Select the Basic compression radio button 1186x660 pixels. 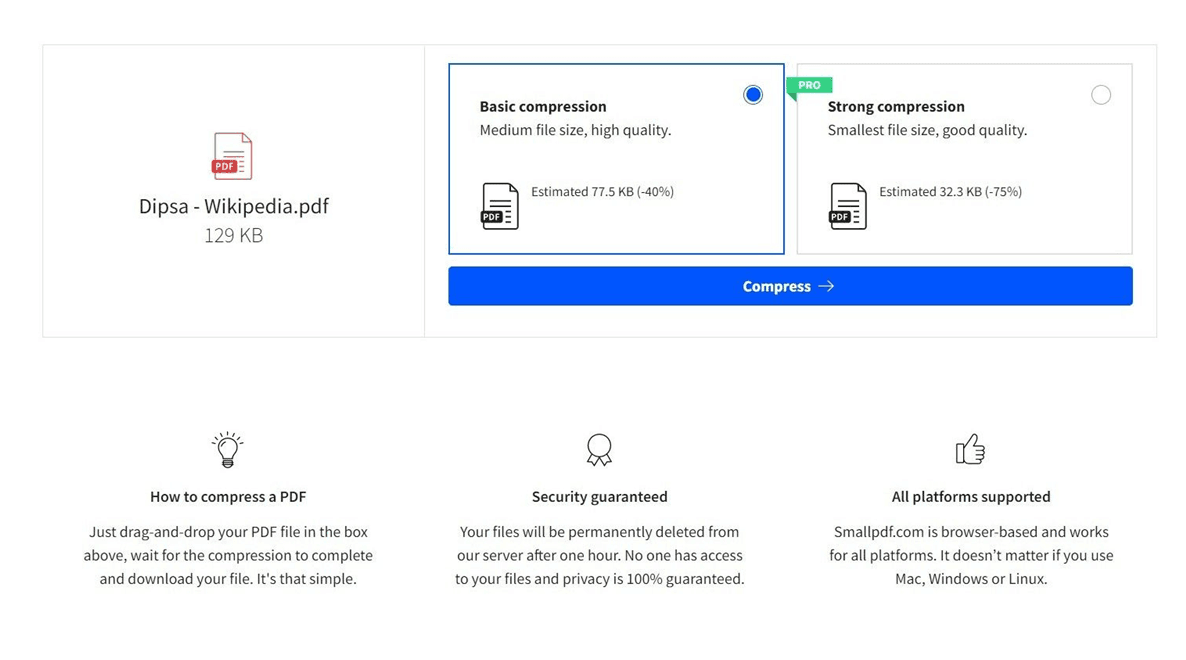click(753, 95)
